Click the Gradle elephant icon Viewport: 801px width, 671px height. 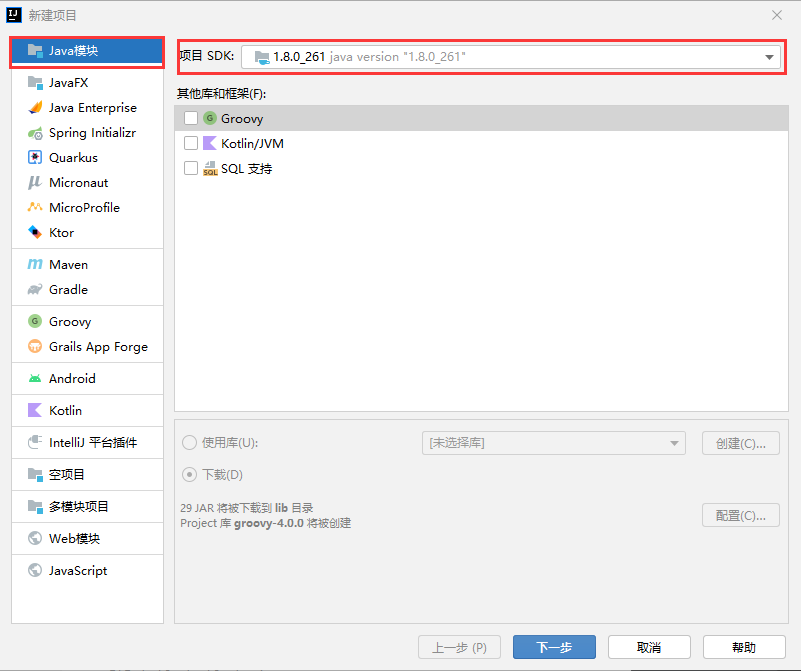pyautogui.click(x=35, y=290)
